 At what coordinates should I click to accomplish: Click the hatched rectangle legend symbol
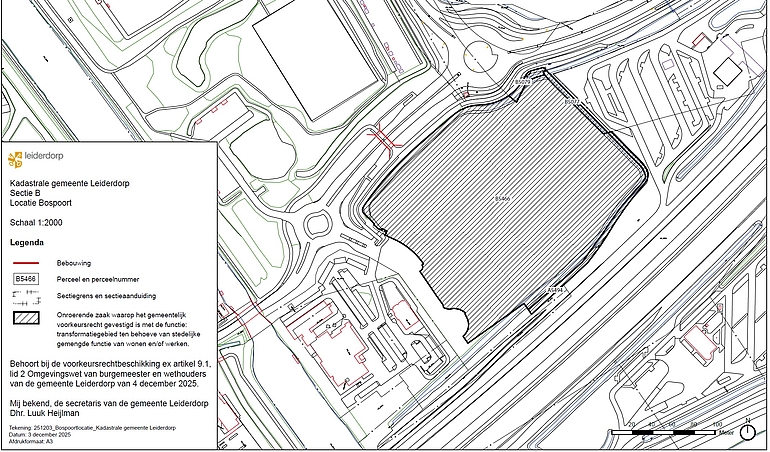click(27, 318)
